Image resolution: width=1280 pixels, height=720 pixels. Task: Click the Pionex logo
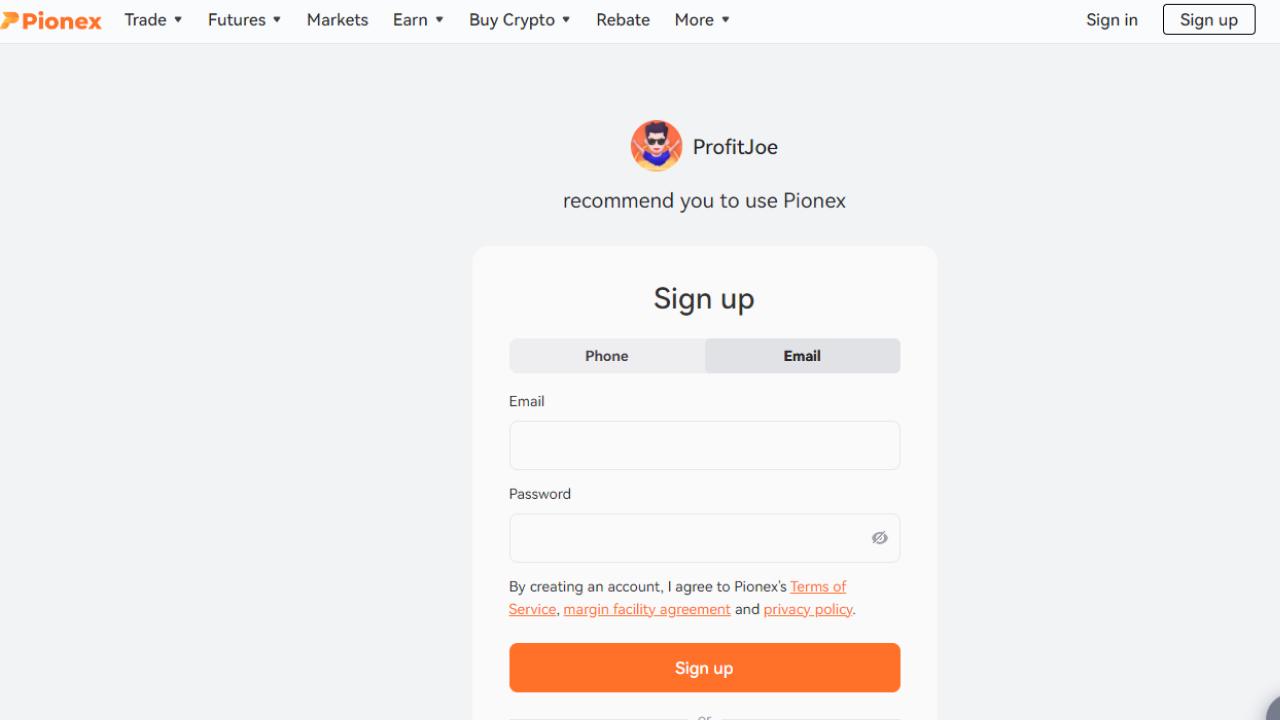pyautogui.click(x=52, y=20)
